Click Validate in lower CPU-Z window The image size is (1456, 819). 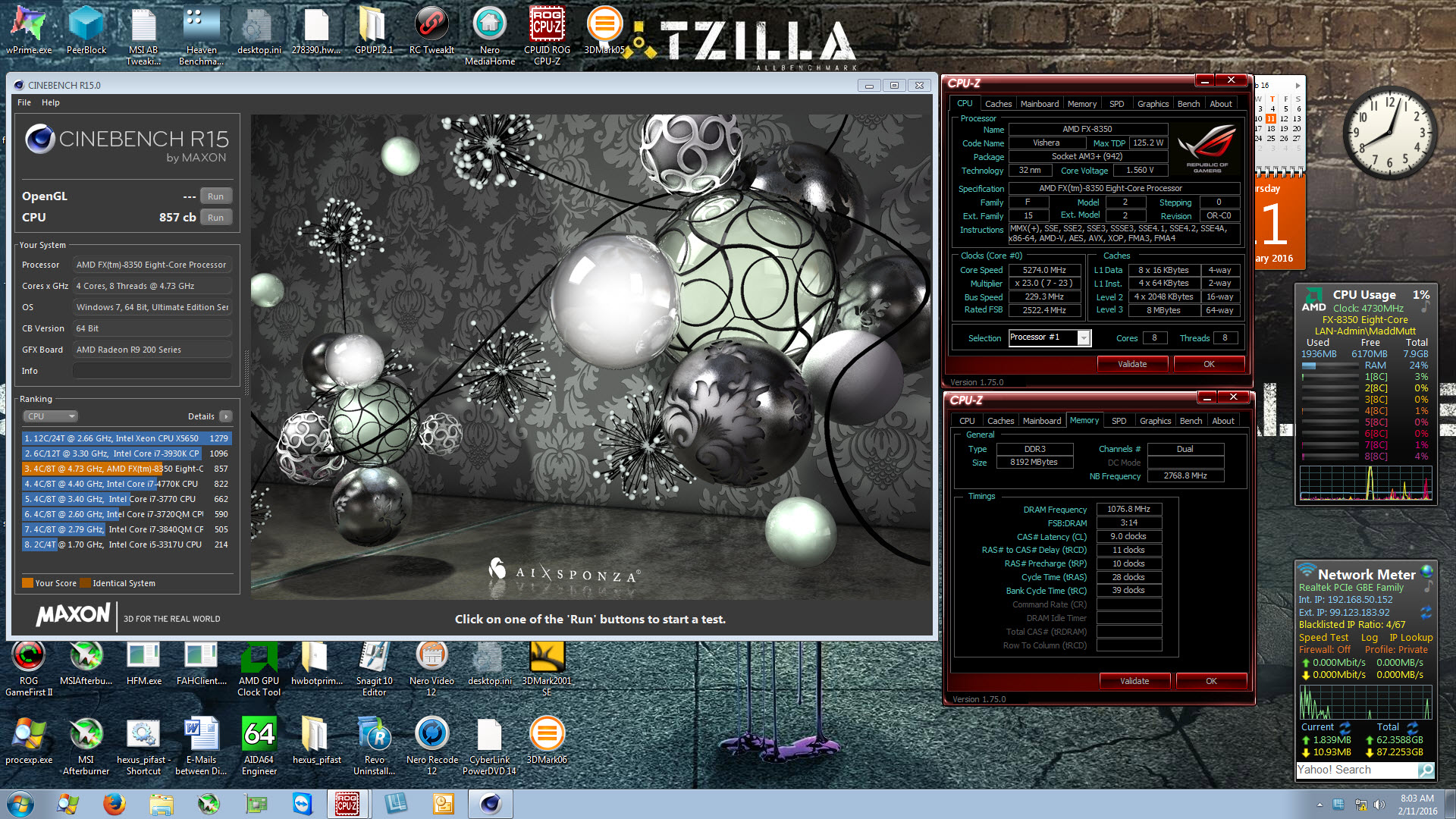1134,681
